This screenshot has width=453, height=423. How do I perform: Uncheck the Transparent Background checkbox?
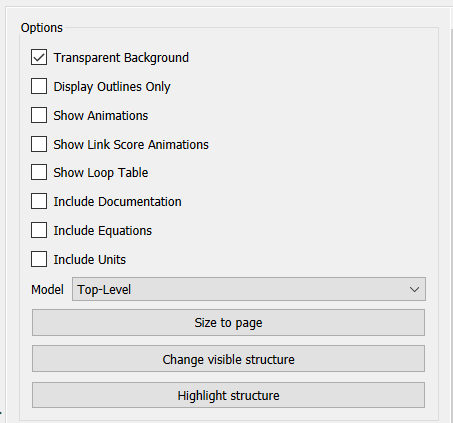(x=39, y=57)
